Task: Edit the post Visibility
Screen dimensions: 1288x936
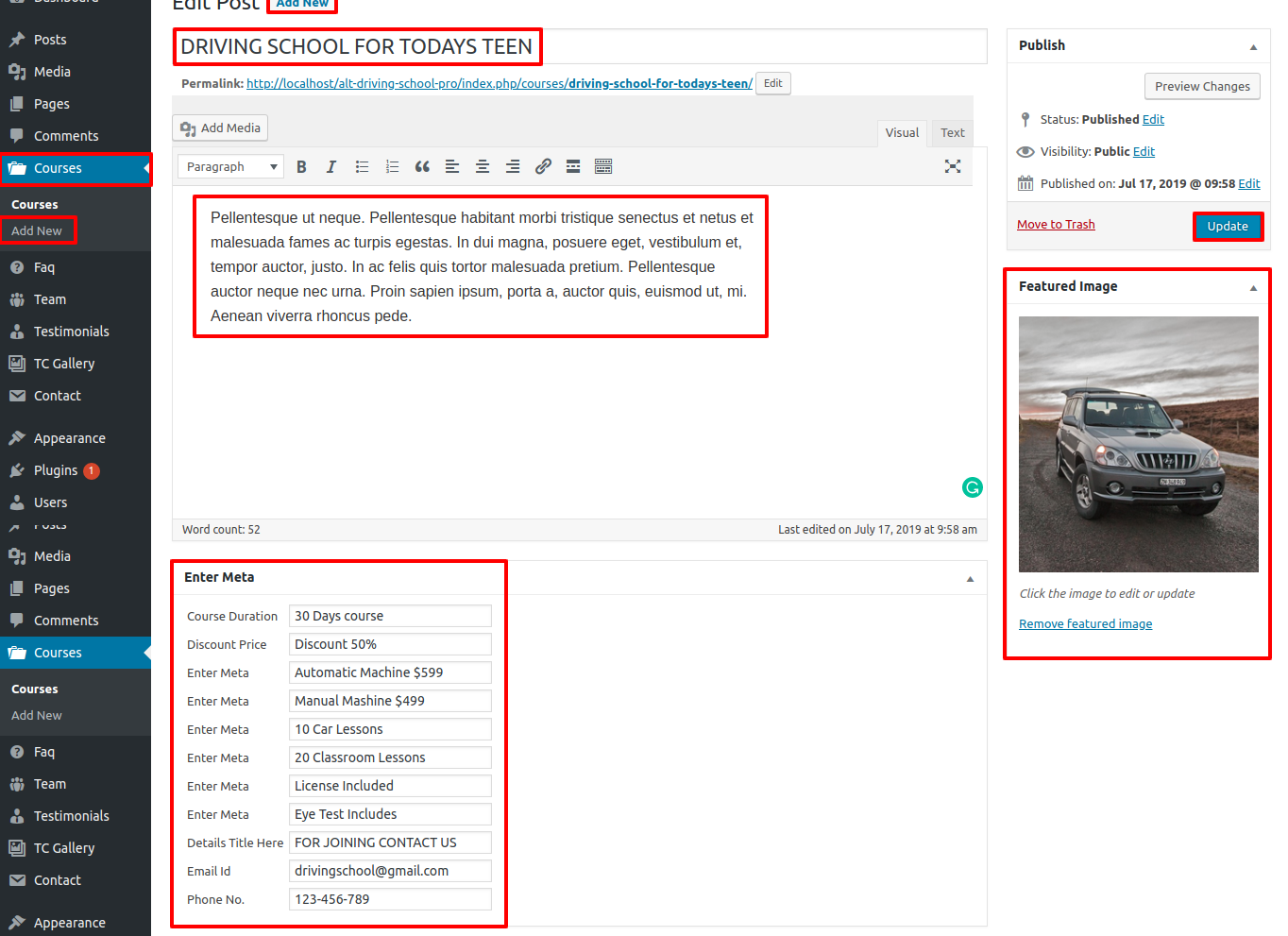Action: tap(1144, 151)
